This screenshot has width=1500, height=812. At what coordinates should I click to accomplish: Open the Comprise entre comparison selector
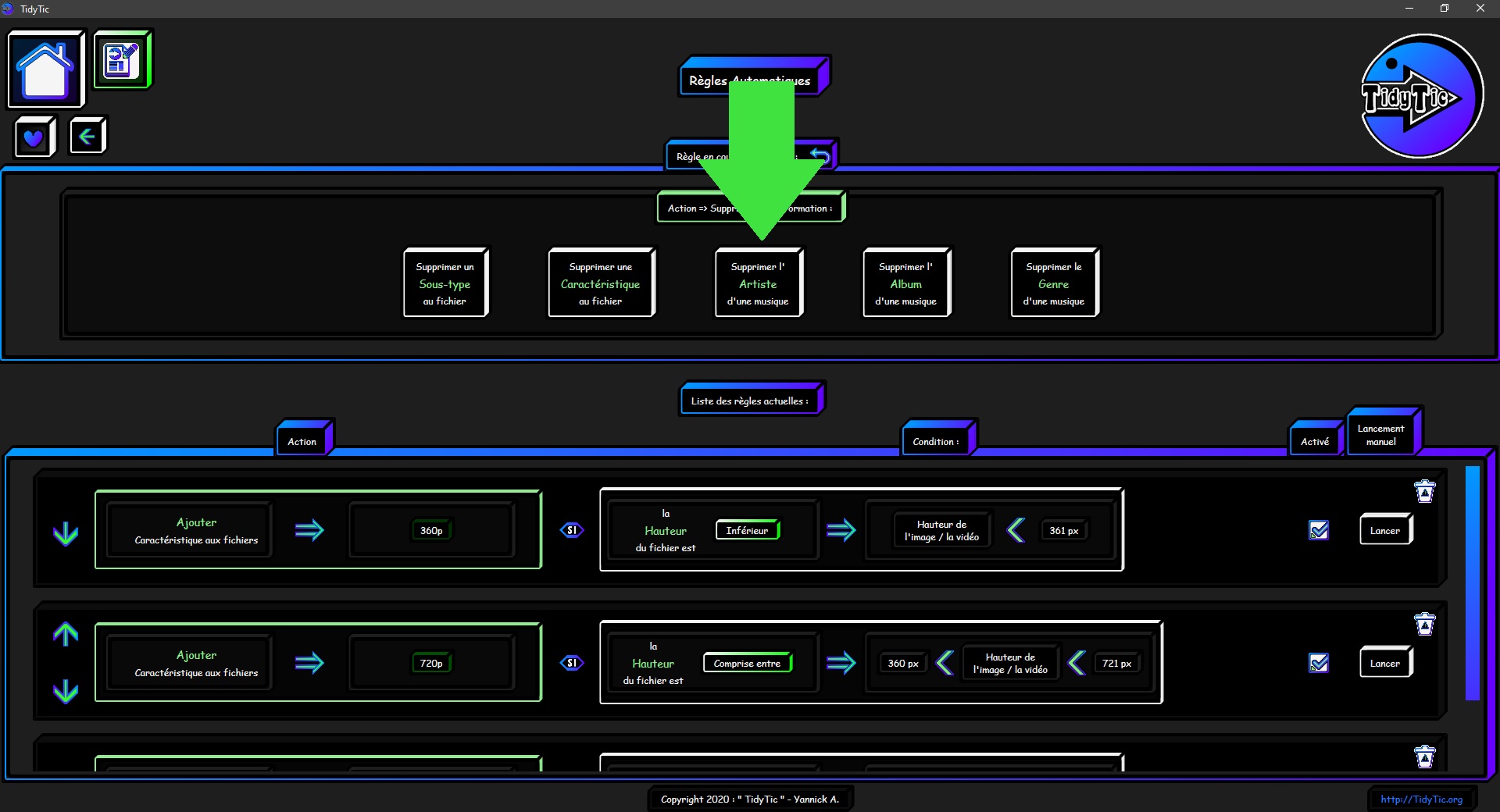click(748, 663)
